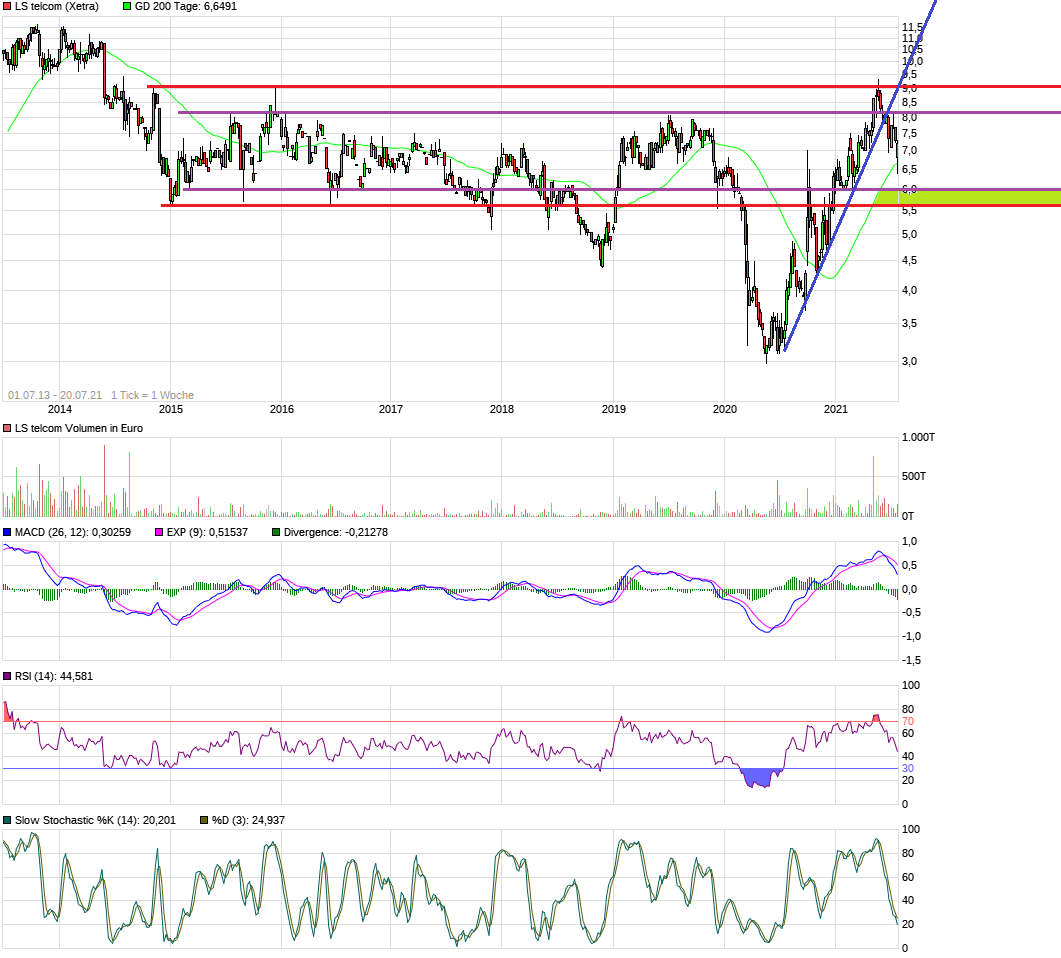
Task: Select the red LS telcom (Xetra) legend icon
Action: pos(8,7)
